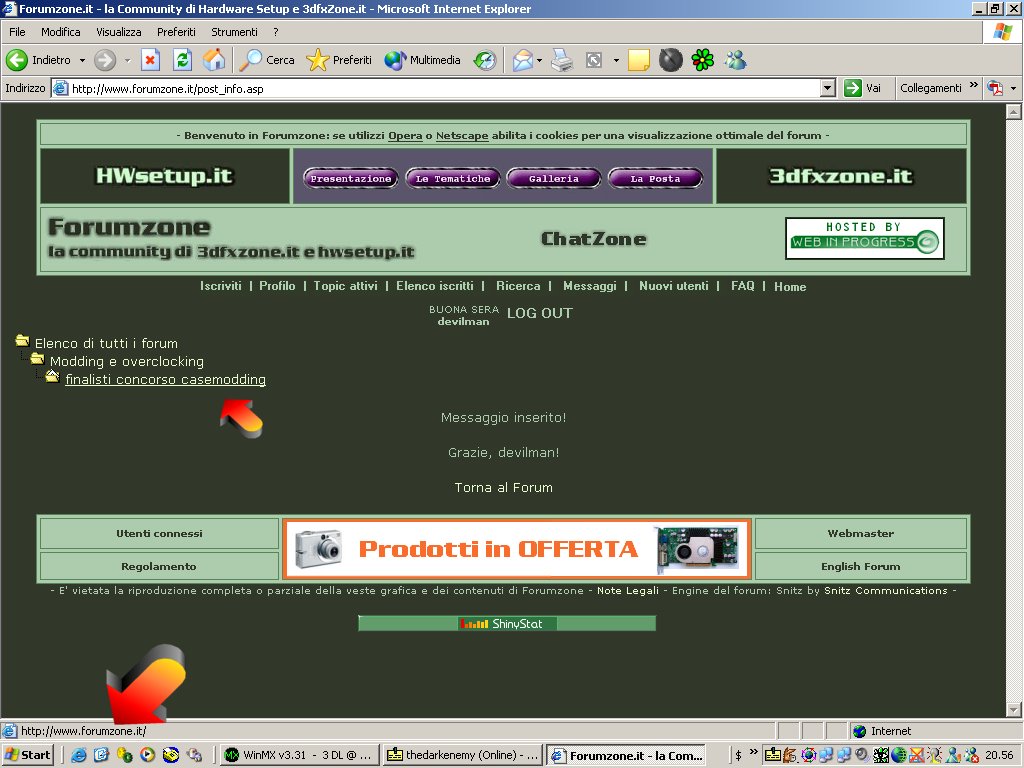Click the Le Tematiche purple button
The image size is (1024, 768).
tap(453, 178)
